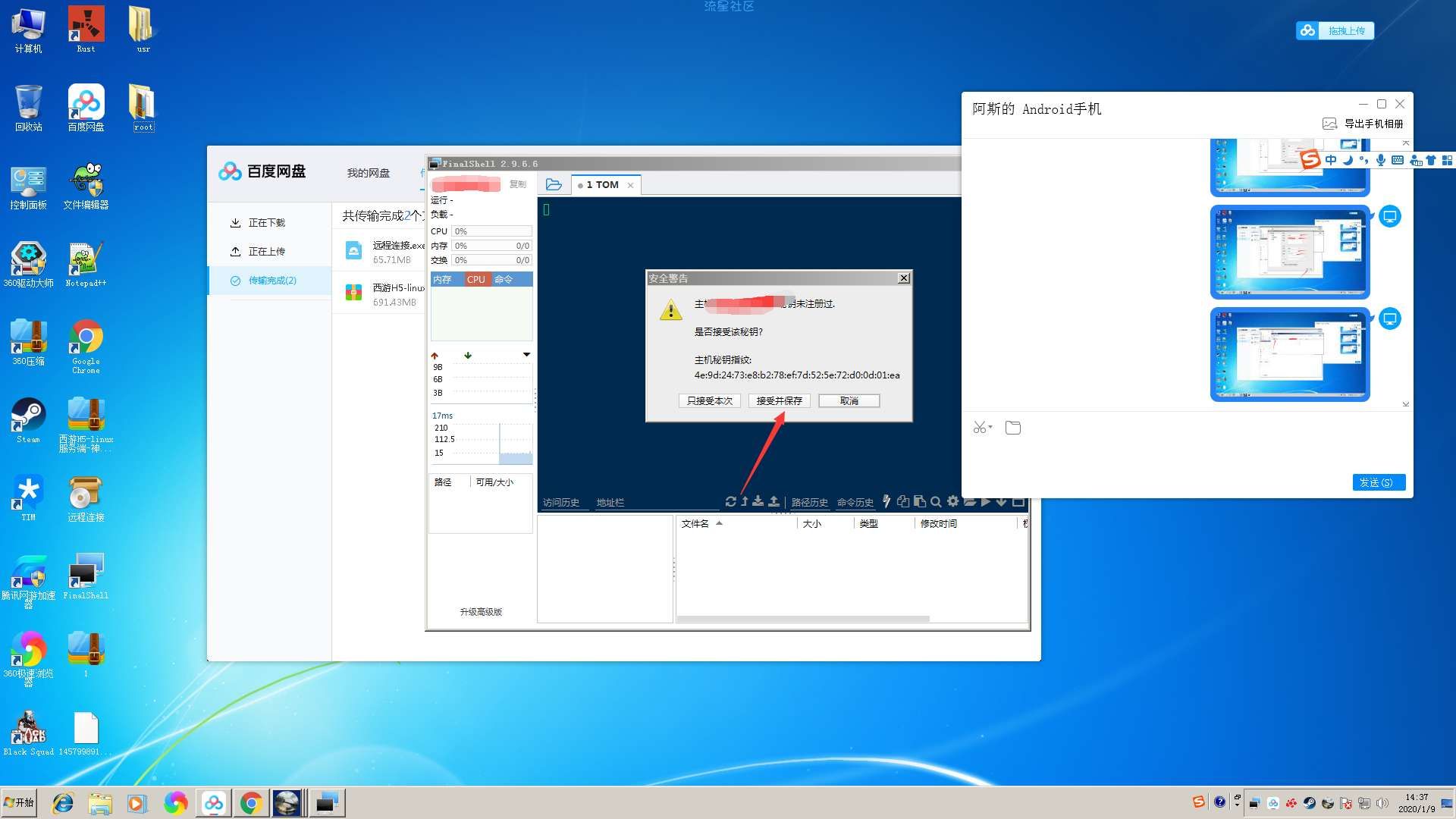The height and width of the screenshot is (819, 1456).
Task: Click the 开始 Start button
Action: (x=19, y=802)
